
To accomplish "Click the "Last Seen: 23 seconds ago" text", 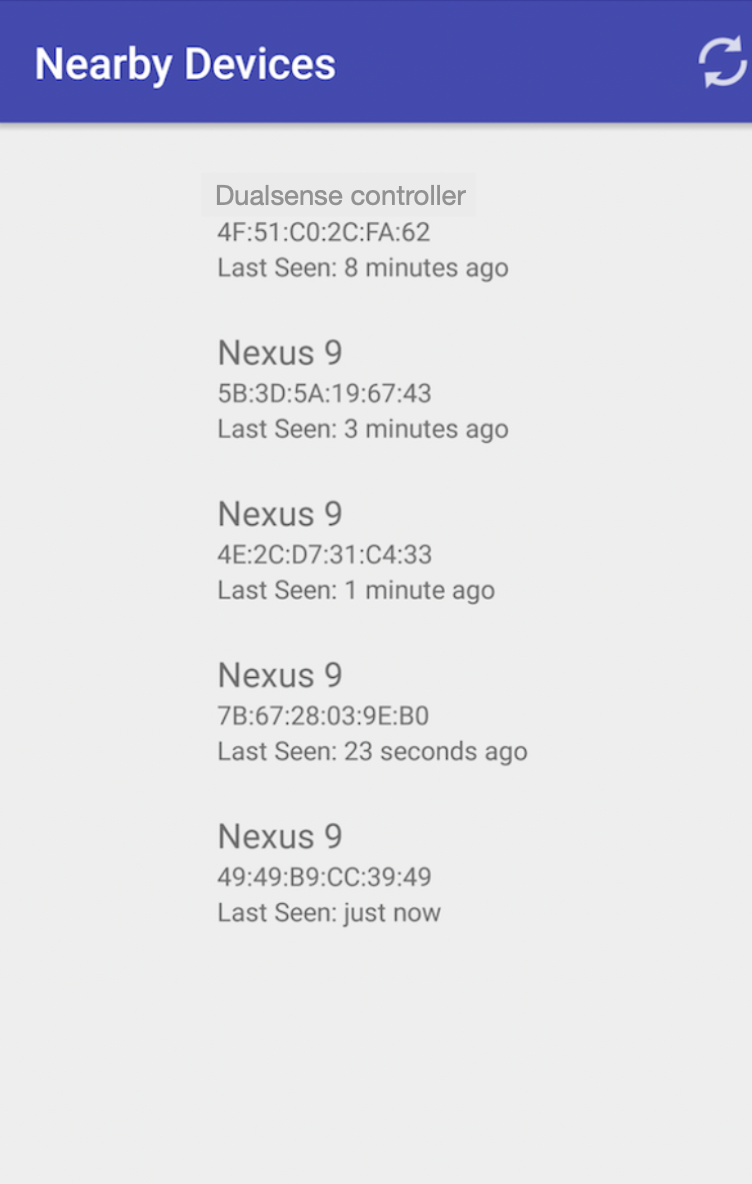I will 372,751.
